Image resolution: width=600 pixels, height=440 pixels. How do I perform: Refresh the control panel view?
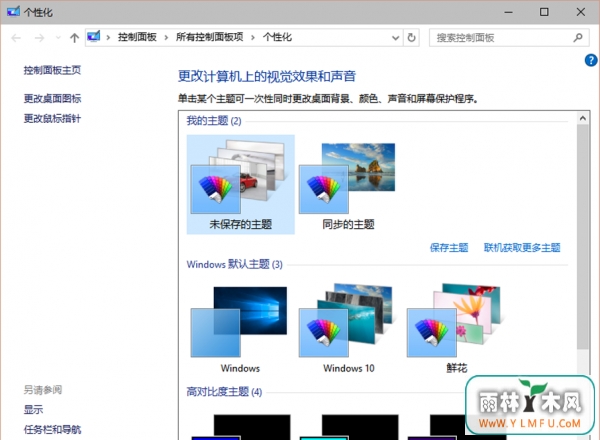coord(411,37)
